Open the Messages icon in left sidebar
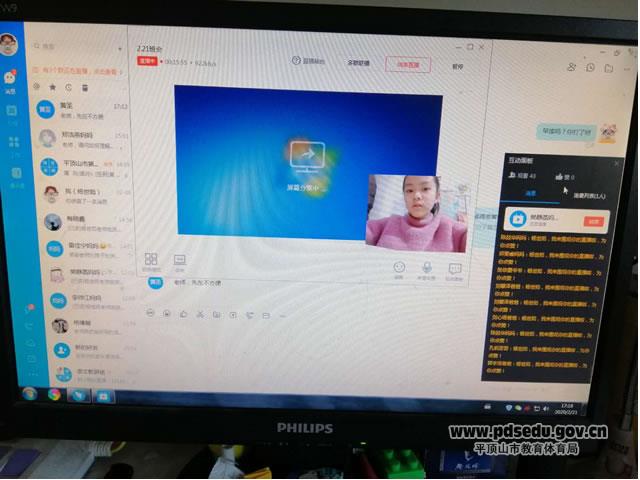The width and height of the screenshot is (640, 480). click(10, 78)
